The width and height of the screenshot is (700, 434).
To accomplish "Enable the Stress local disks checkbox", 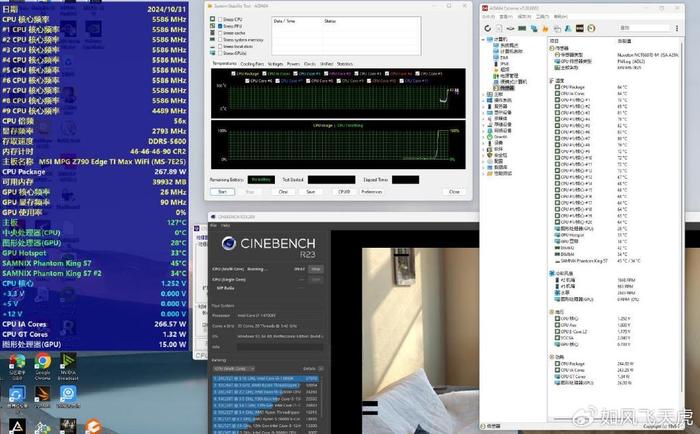I will point(220,46).
